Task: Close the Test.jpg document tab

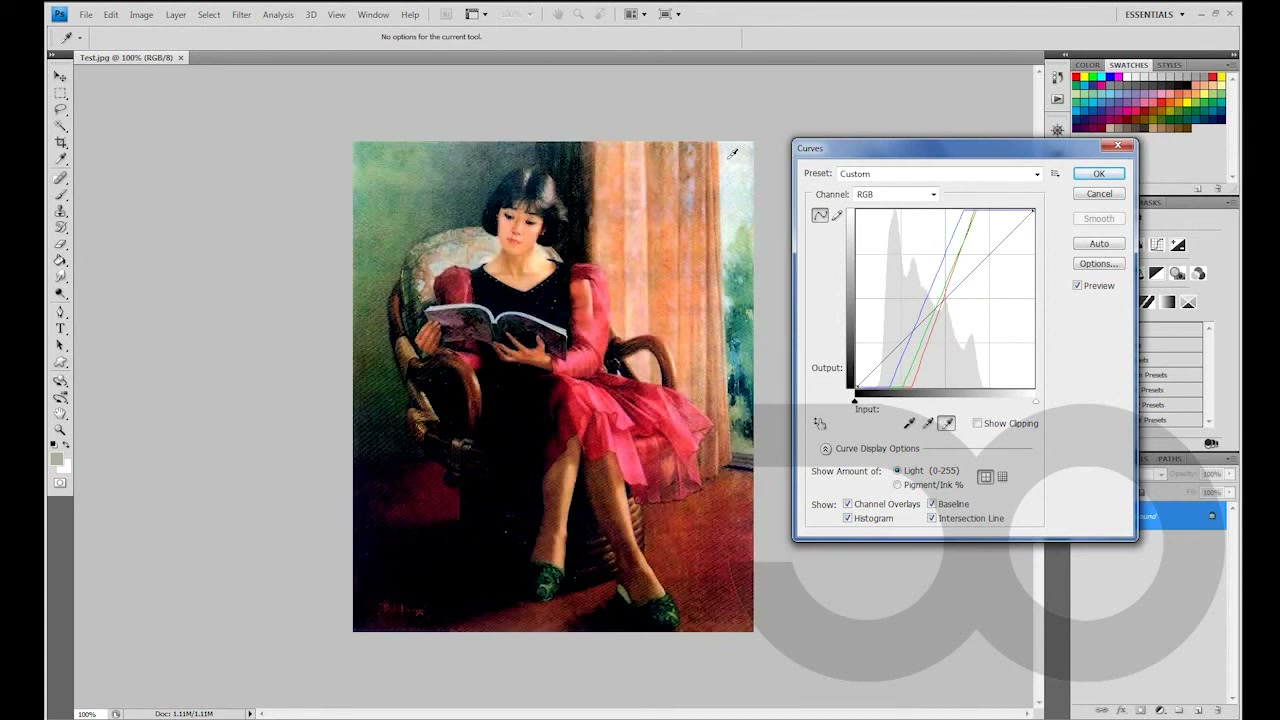Action: click(x=181, y=58)
